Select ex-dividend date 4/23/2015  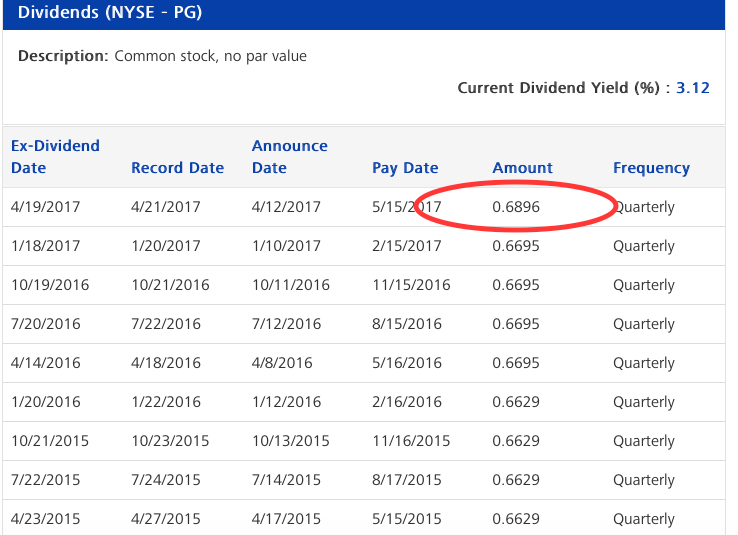pos(46,519)
